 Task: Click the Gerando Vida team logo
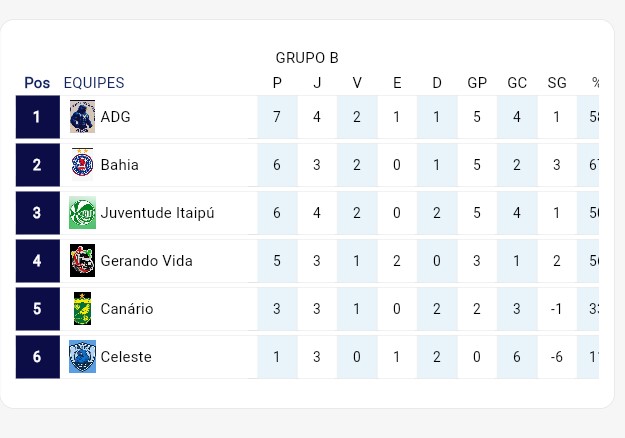[82, 261]
